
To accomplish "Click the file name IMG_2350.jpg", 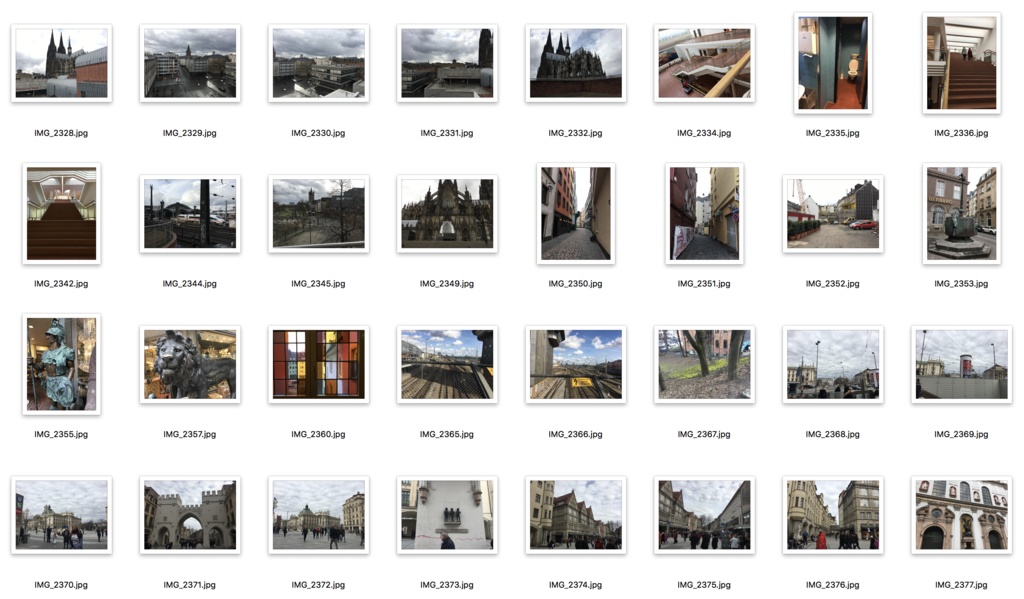I will pyautogui.click(x=576, y=284).
